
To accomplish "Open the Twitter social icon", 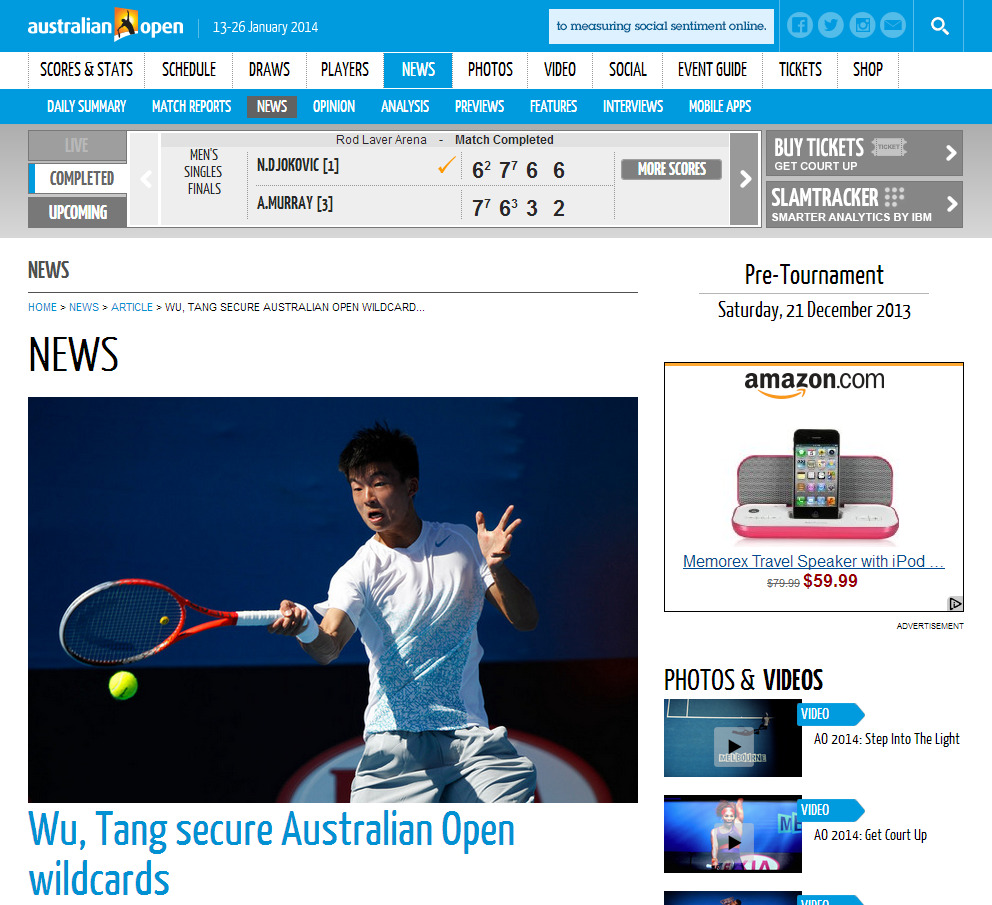I will tap(831, 25).
